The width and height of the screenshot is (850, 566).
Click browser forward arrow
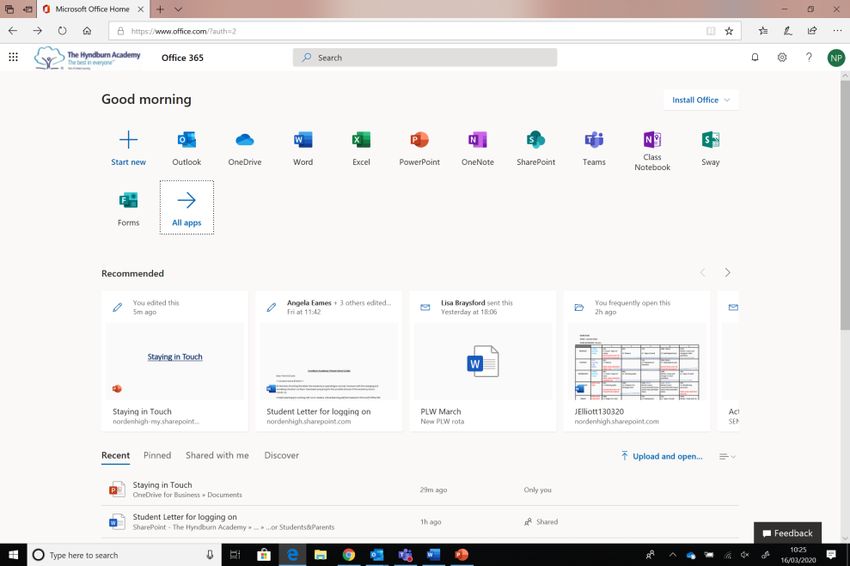coord(37,31)
